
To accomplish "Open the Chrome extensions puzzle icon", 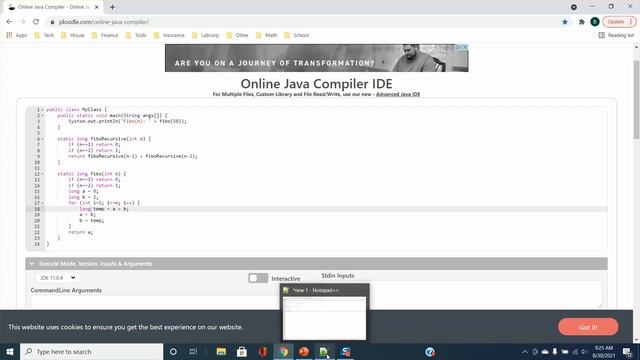I will coord(582,22).
